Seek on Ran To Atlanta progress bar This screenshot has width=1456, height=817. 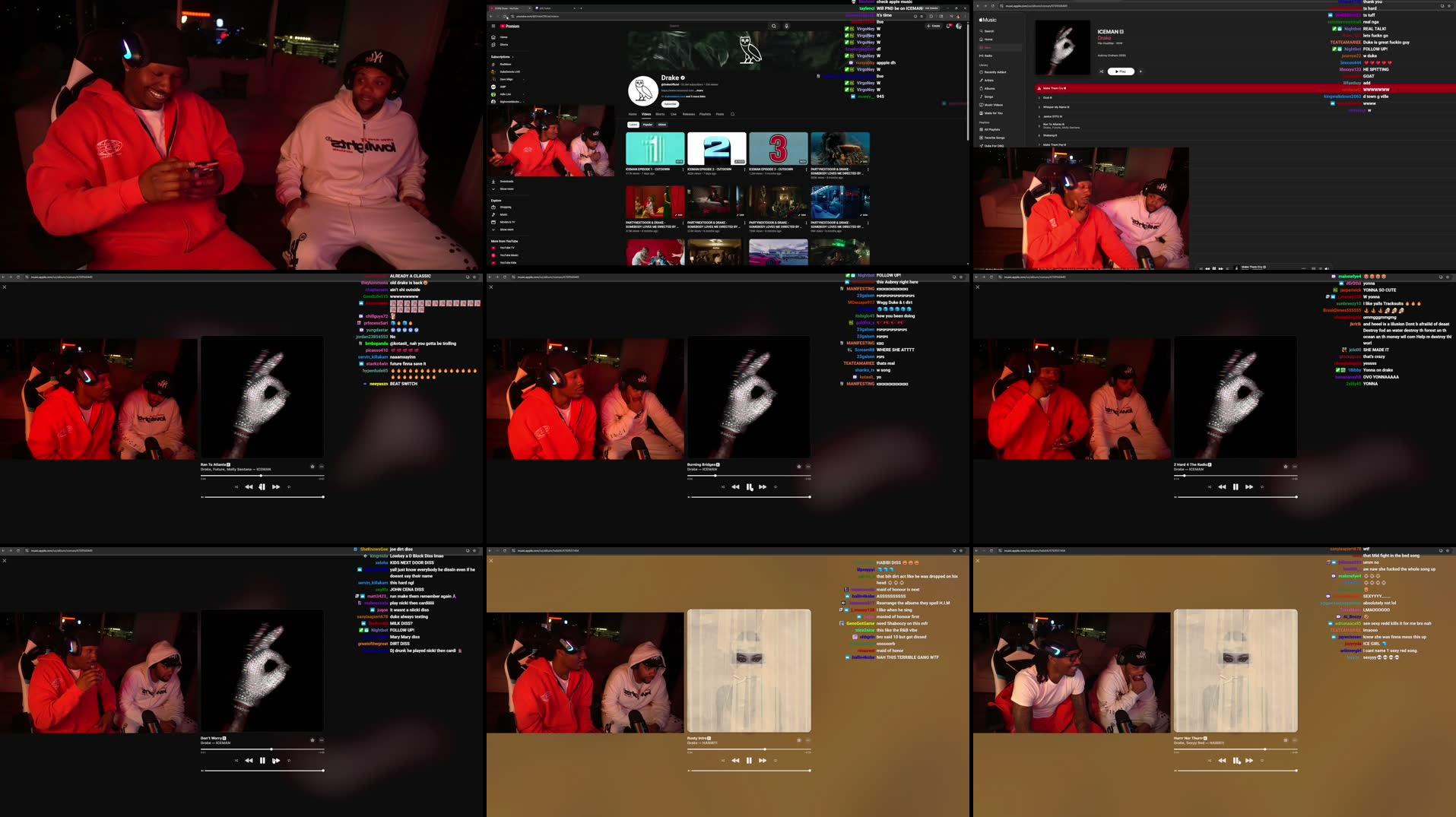[262, 476]
